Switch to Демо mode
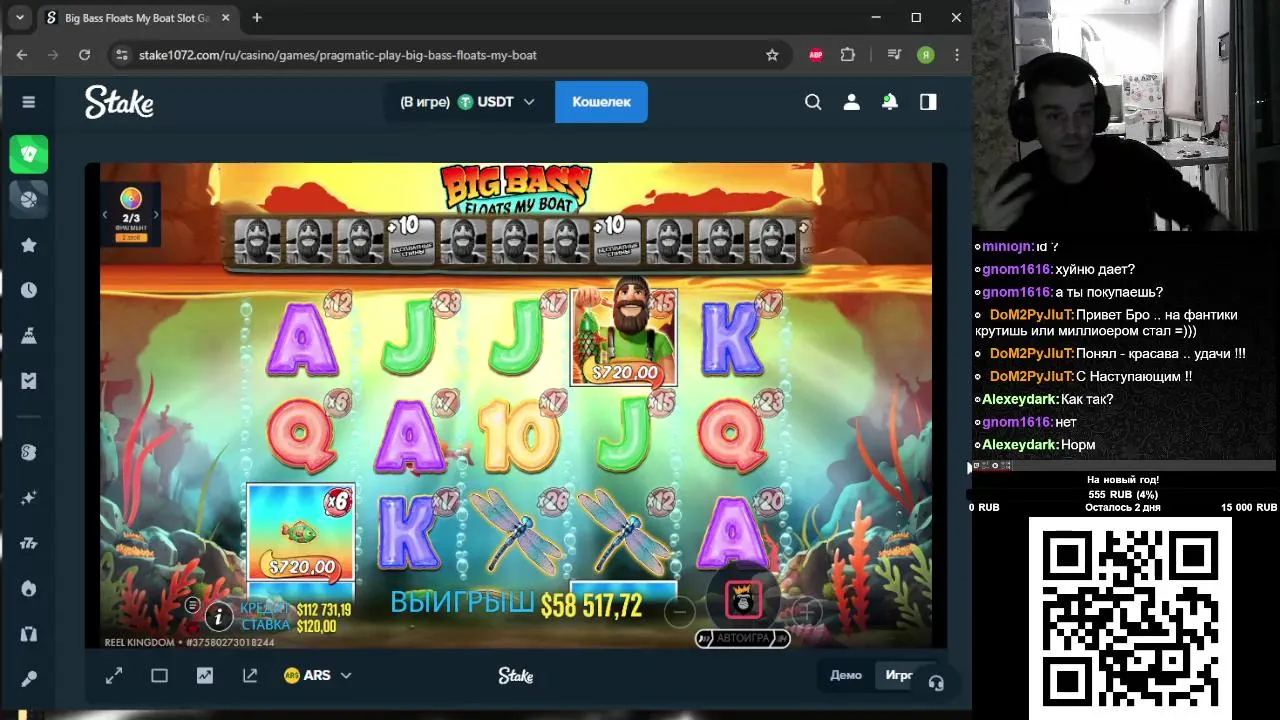 (846, 675)
